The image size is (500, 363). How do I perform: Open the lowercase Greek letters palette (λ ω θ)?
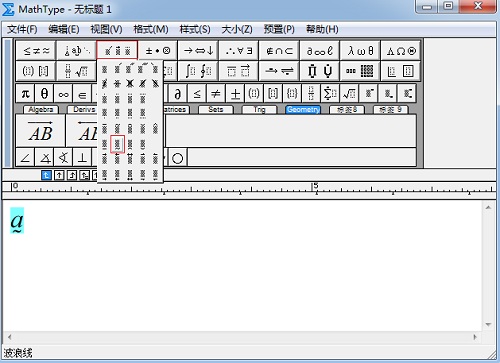360,51
